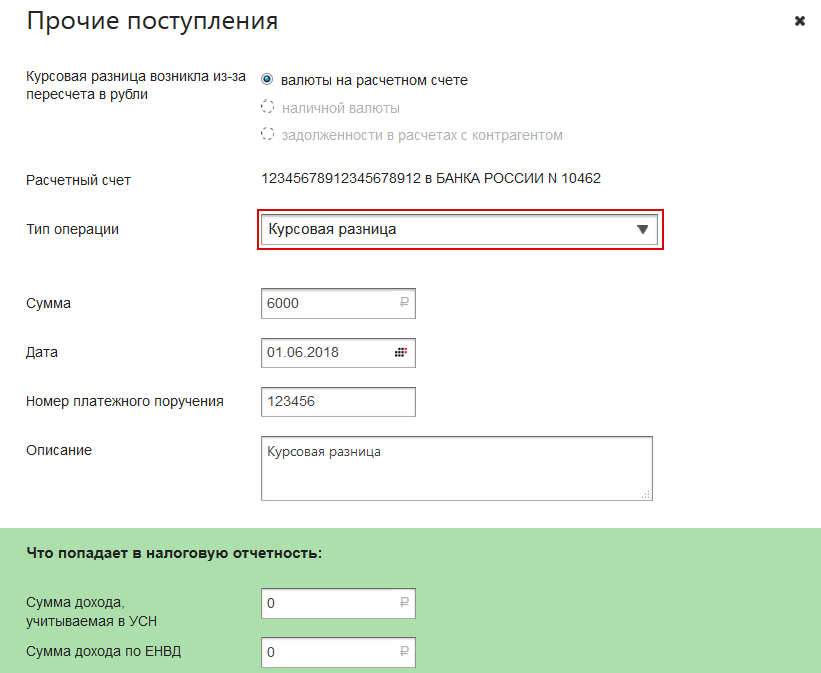Click the ruble icon in Сумма field
Image resolution: width=821 pixels, height=673 pixels.
pyautogui.click(x=404, y=303)
